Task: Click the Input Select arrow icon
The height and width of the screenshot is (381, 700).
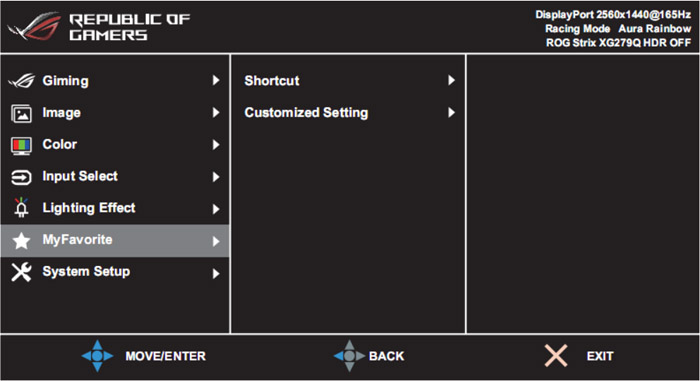Action: [21, 177]
